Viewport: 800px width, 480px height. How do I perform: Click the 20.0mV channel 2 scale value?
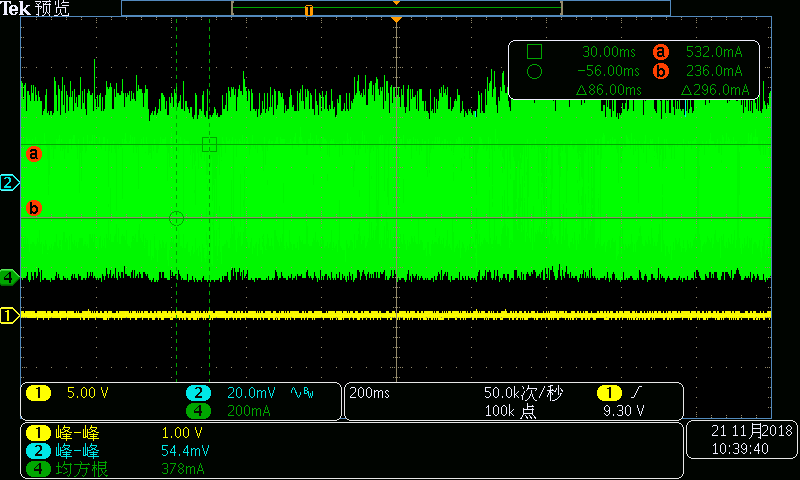(x=251, y=393)
